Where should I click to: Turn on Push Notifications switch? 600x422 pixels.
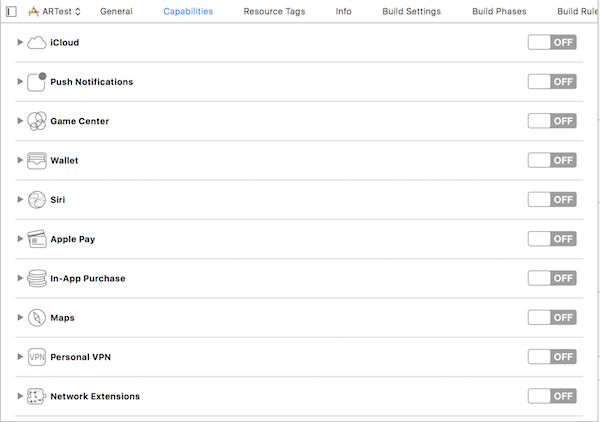552,82
